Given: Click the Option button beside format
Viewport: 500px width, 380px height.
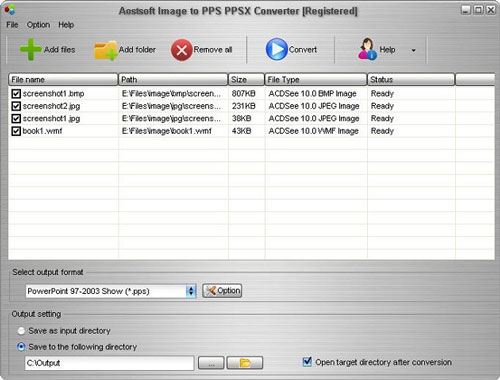Looking at the screenshot, I should 222,291.
